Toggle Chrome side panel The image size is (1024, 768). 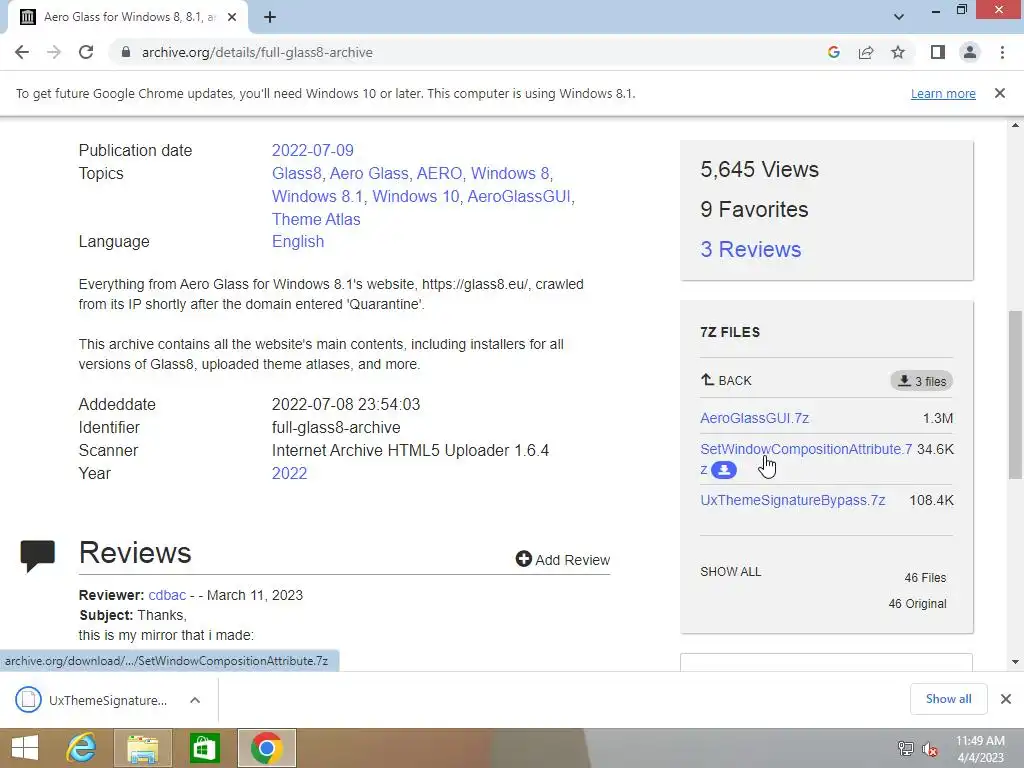point(938,52)
